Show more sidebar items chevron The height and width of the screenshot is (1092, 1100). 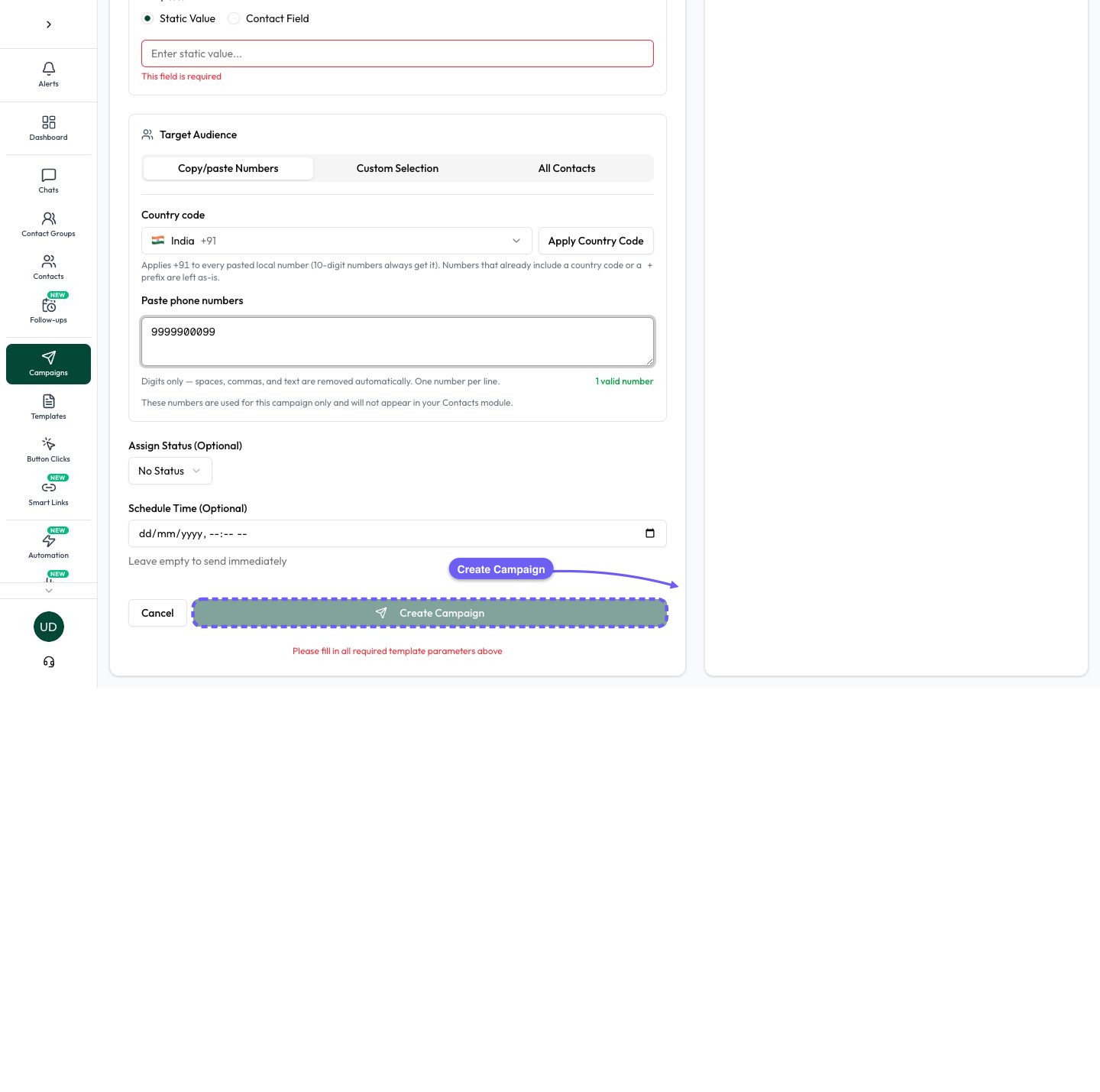pyautogui.click(x=49, y=590)
